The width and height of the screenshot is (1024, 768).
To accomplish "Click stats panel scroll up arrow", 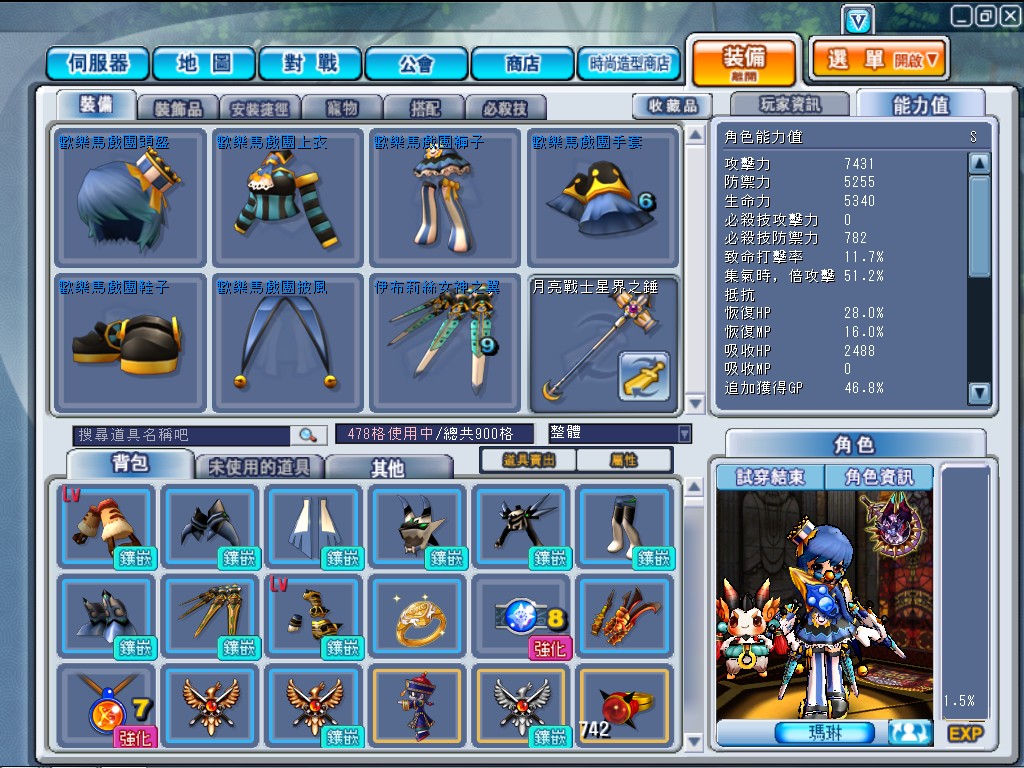I will pos(979,163).
